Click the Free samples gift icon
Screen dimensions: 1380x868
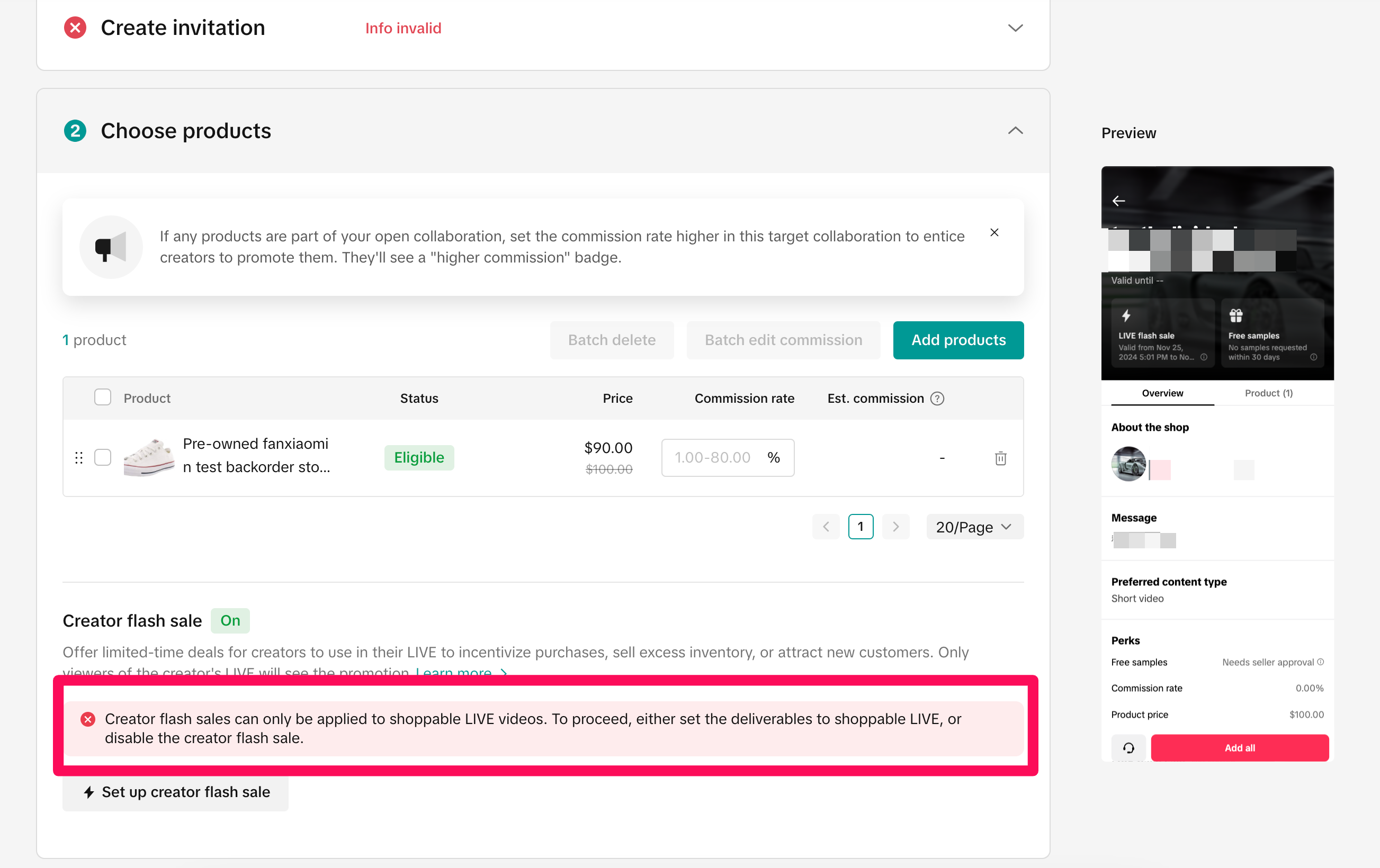coord(1235,315)
